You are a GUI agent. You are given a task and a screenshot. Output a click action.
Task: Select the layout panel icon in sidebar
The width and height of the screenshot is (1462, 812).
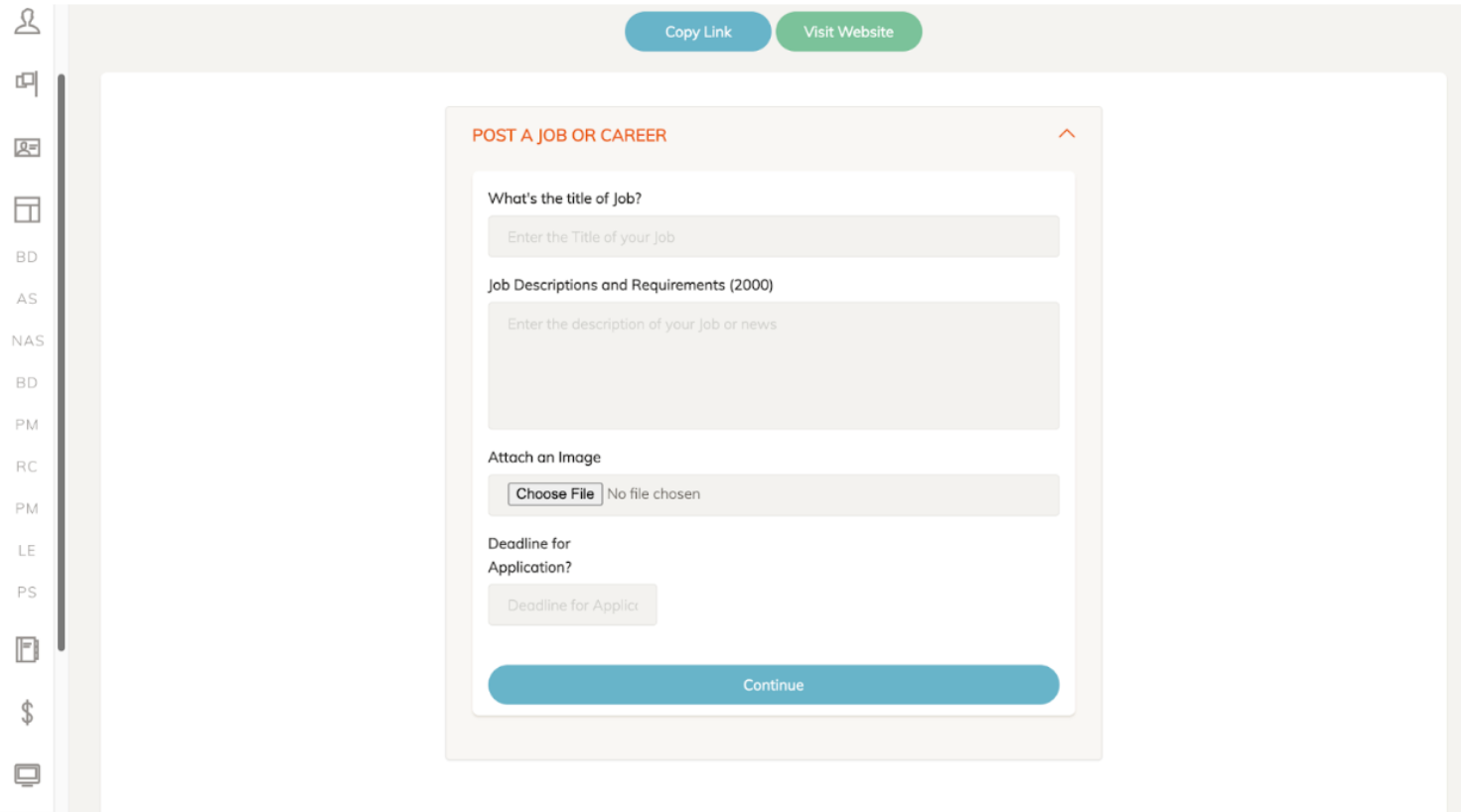[x=27, y=209]
